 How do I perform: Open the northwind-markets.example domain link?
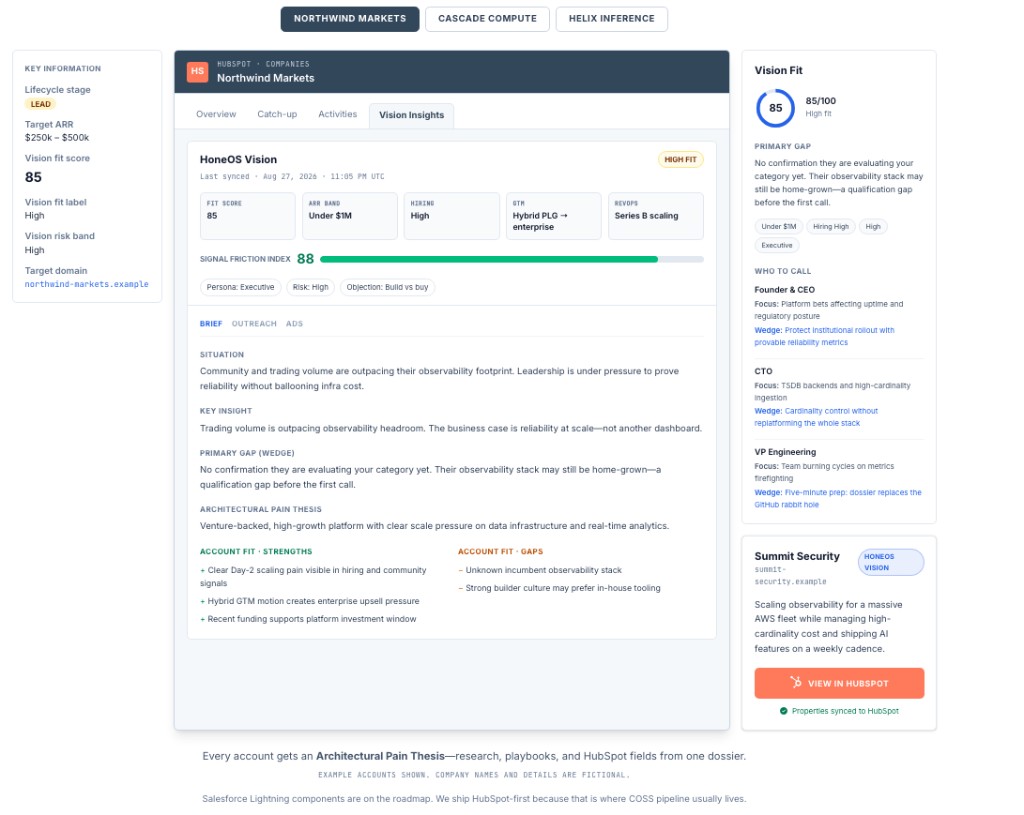86,284
